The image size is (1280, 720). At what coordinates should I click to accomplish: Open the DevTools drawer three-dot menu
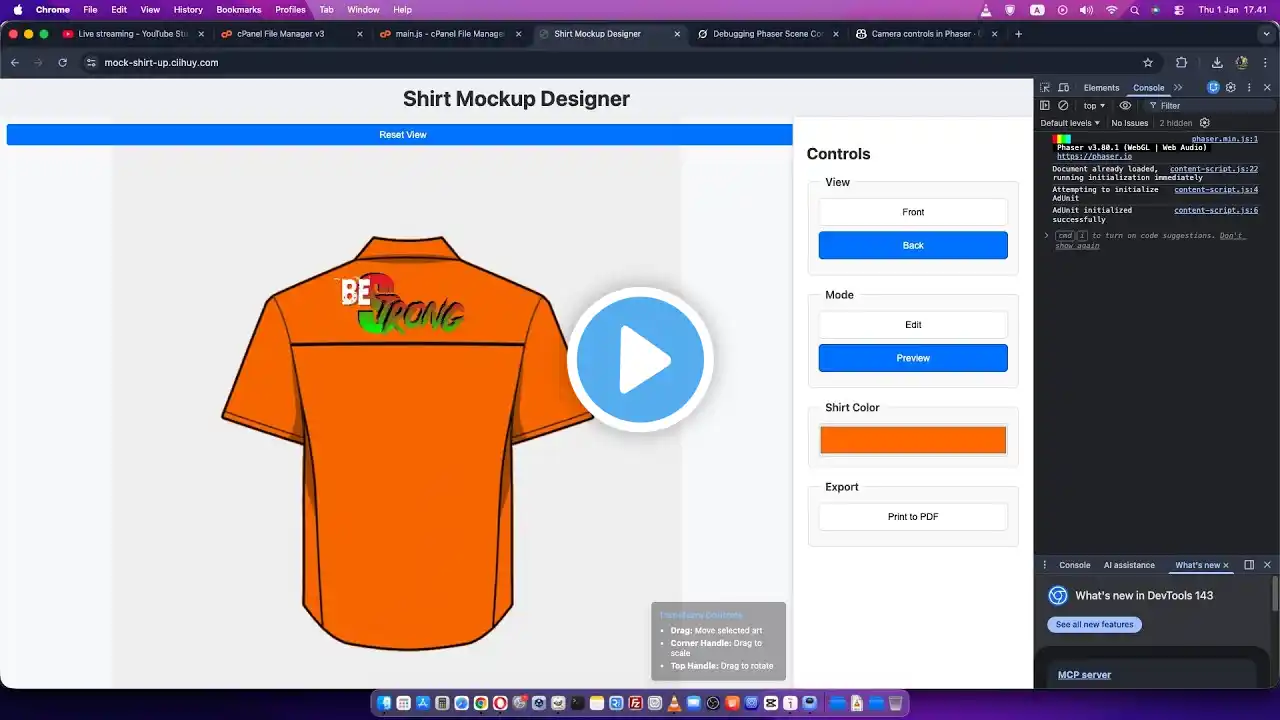(x=1045, y=565)
